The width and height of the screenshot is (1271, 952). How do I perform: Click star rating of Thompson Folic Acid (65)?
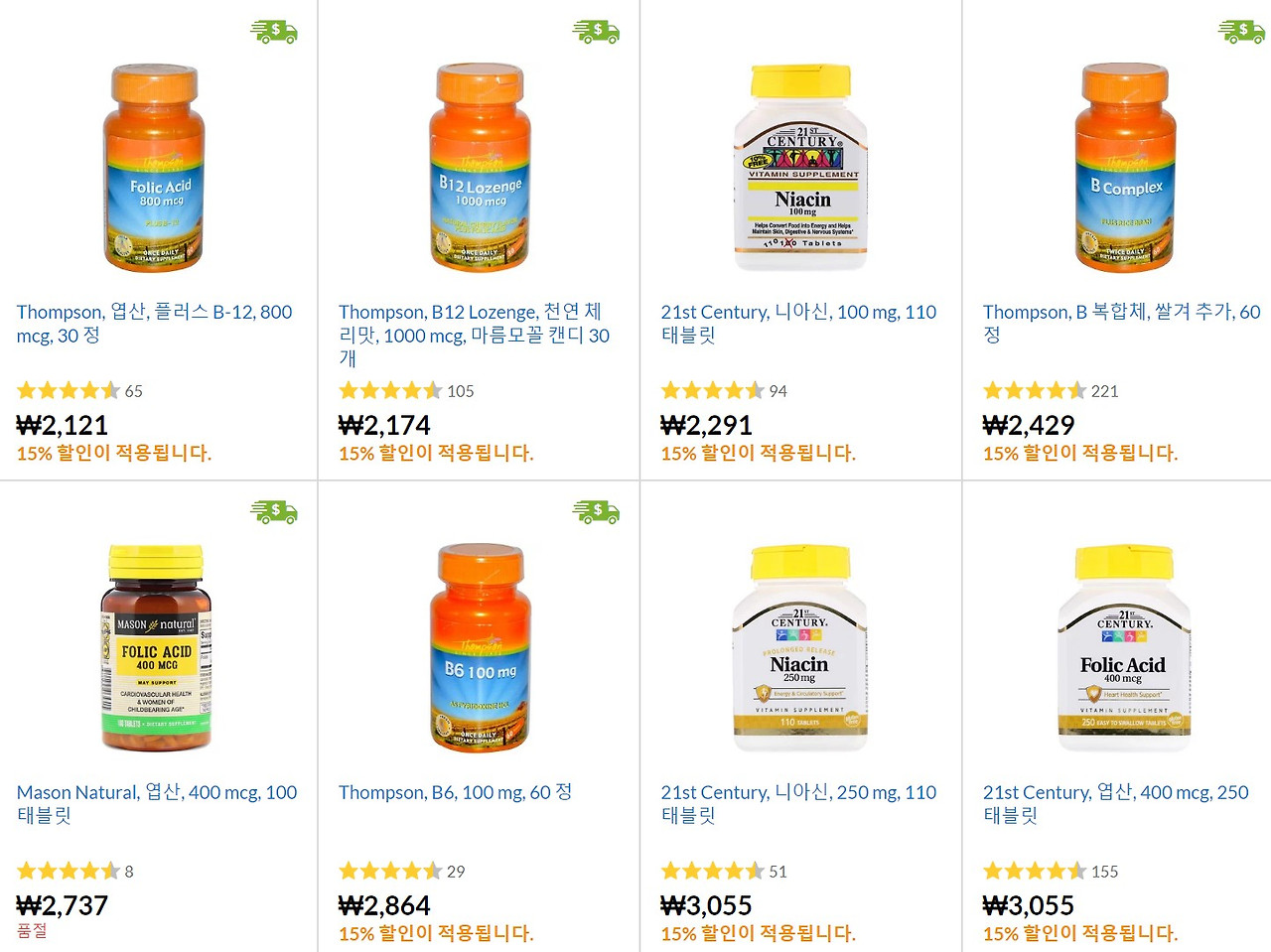(69, 390)
